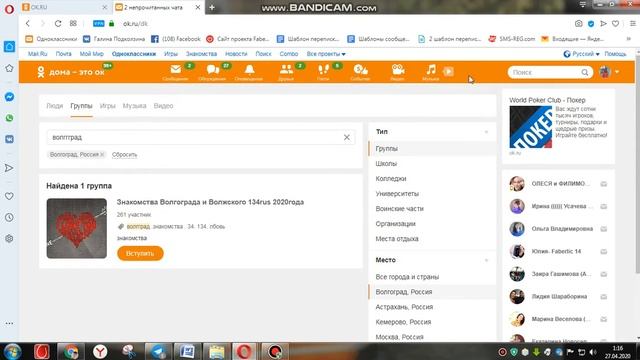Open the Events icon in orange bar
Screen dimensions: 640x360
click(360, 70)
